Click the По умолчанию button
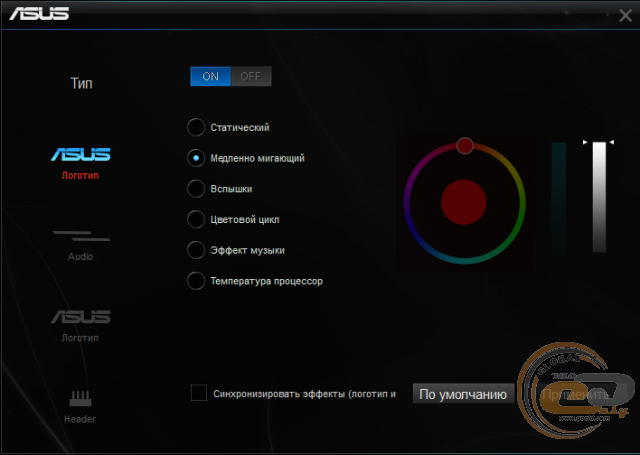Image resolution: width=640 pixels, height=455 pixels. tap(463, 394)
